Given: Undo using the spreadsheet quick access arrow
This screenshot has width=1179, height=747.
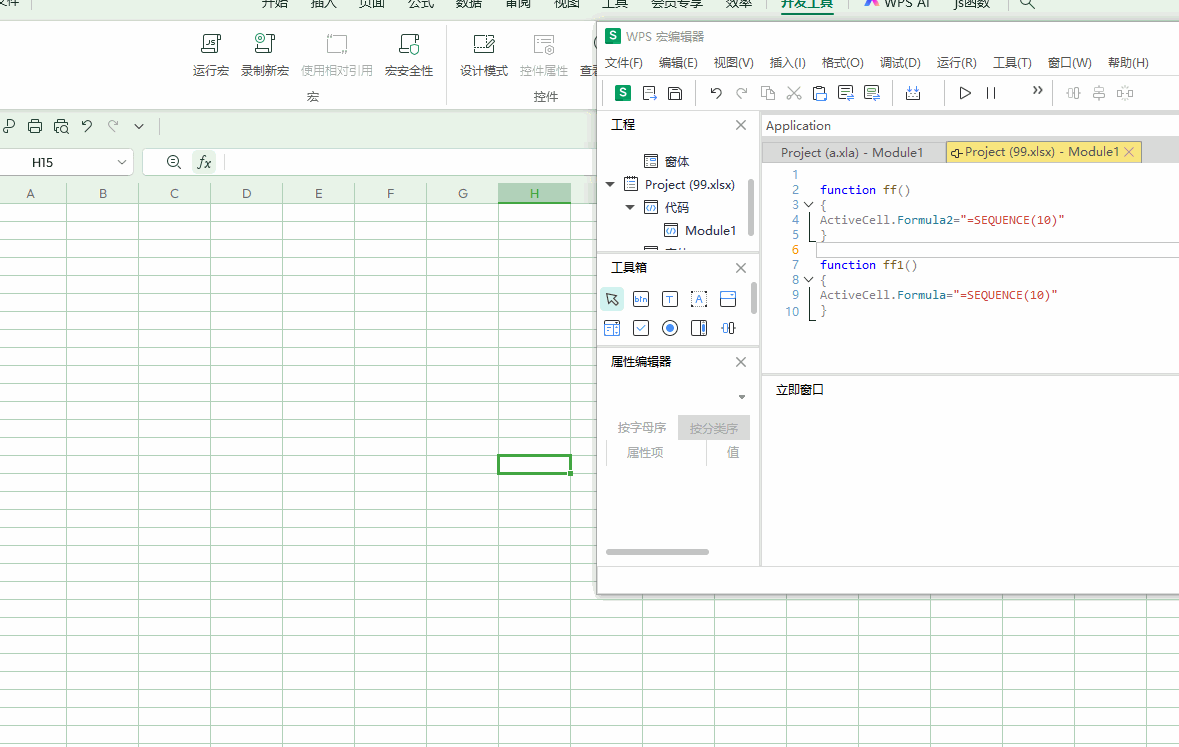Looking at the screenshot, I should point(87,126).
